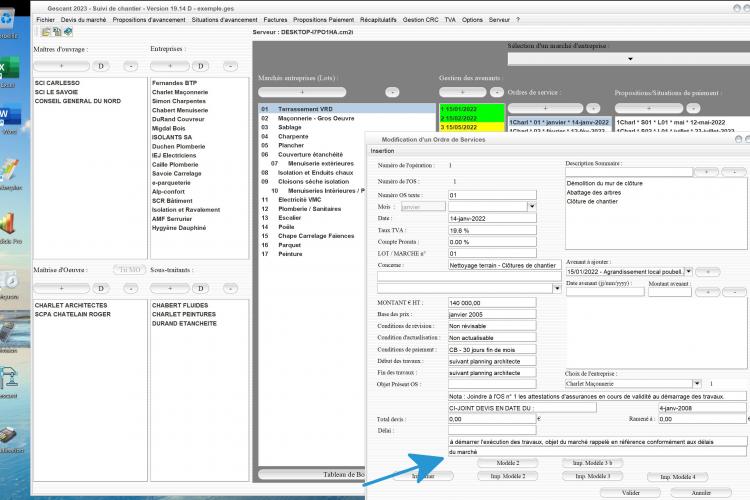Click the third toolbar icon (blue diamond)
The height and width of the screenshot is (500, 750).
point(68,32)
